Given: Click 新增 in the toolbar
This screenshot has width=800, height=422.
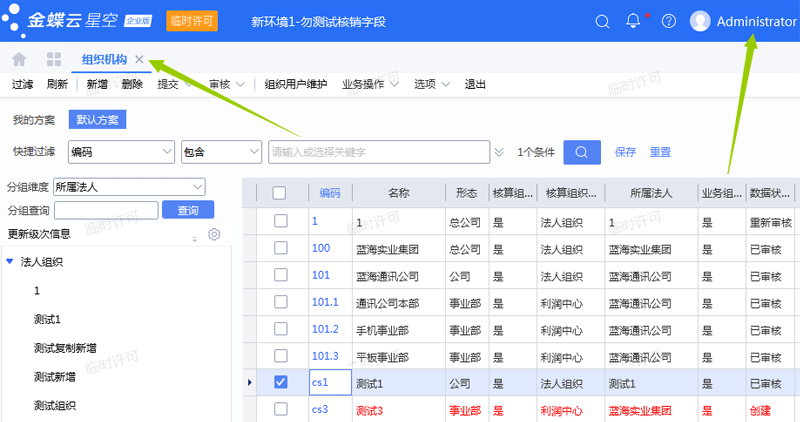Looking at the screenshot, I should [x=97, y=84].
